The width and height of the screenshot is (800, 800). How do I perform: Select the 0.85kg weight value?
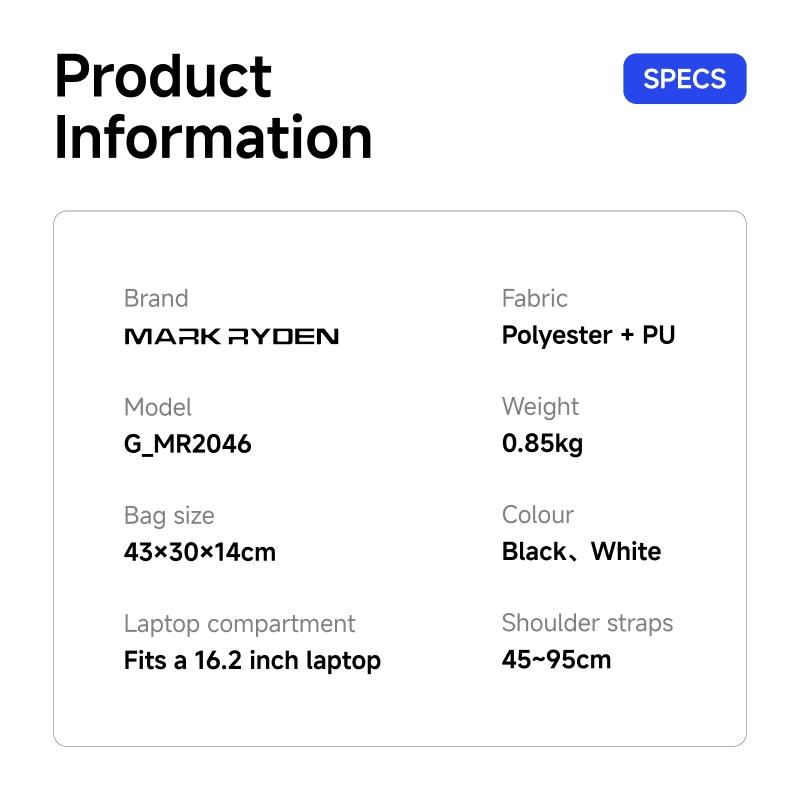pyautogui.click(x=542, y=443)
